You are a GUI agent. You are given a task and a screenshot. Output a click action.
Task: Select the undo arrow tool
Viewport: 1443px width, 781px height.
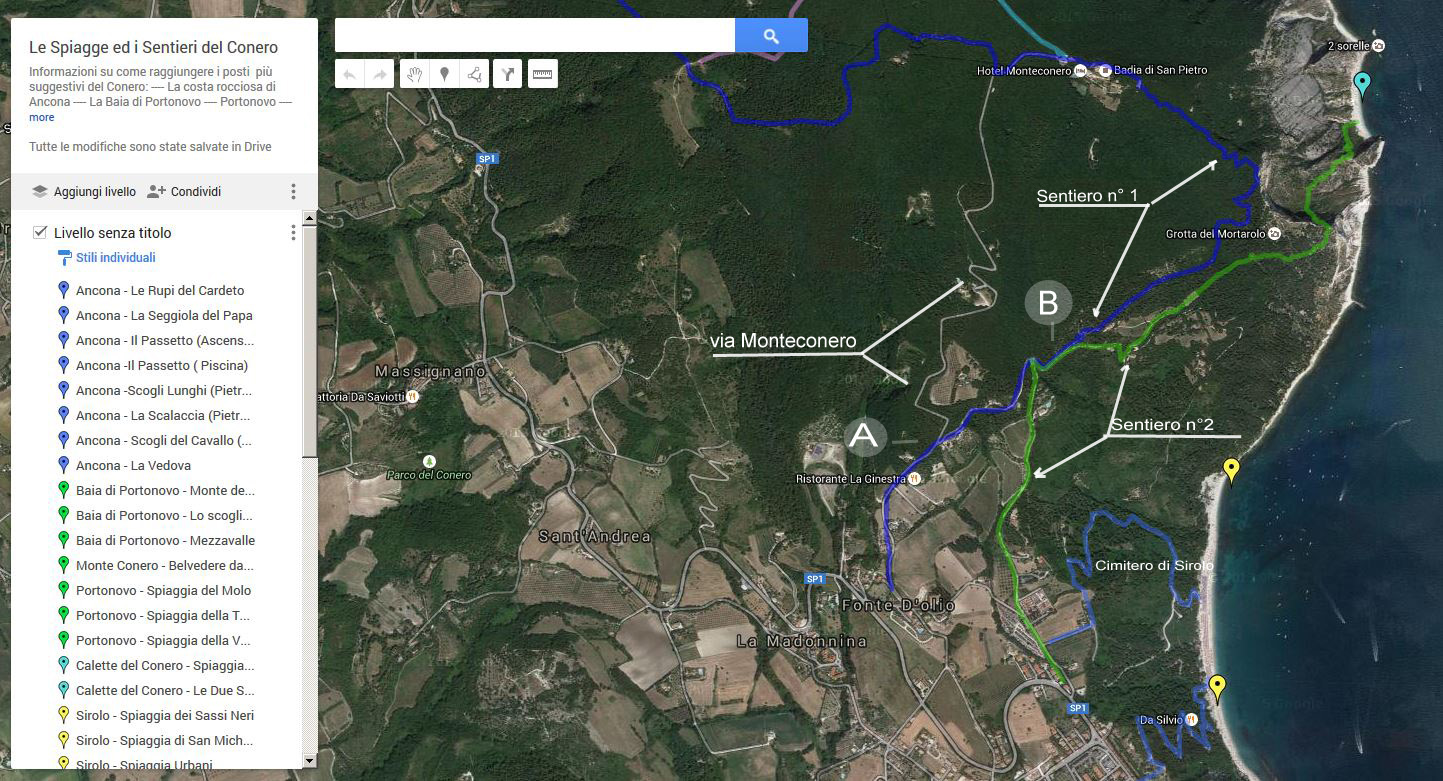pyautogui.click(x=349, y=74)
